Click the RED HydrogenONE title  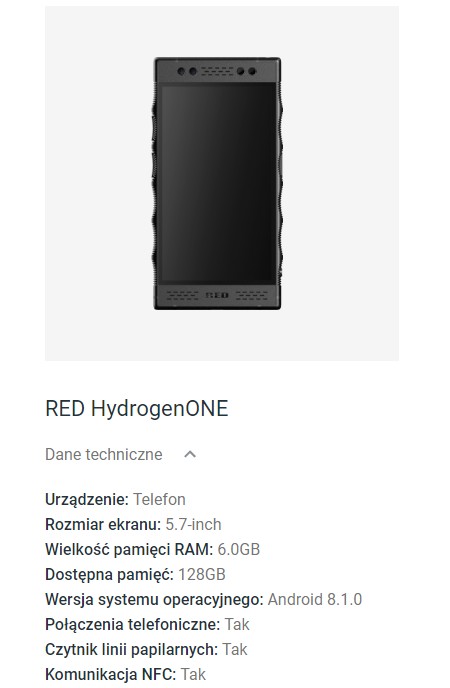(x=136, y=408)
